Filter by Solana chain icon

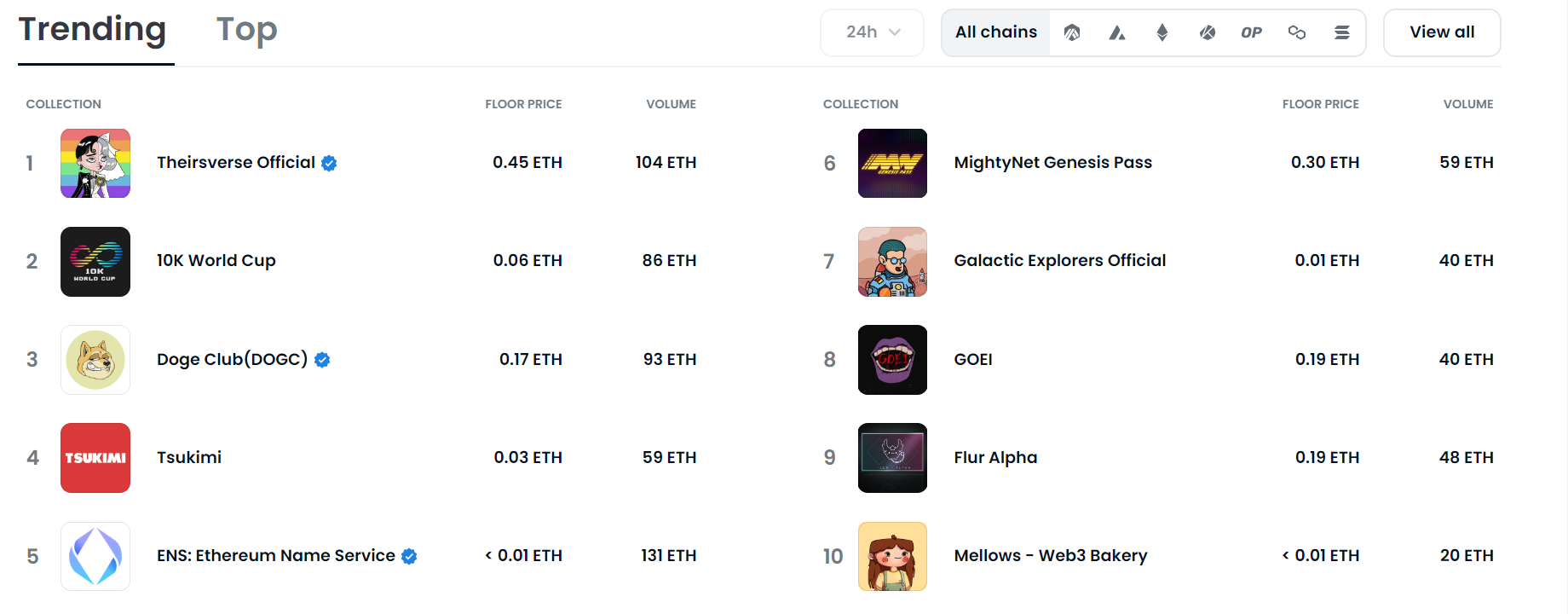[x=1342, y=32]
